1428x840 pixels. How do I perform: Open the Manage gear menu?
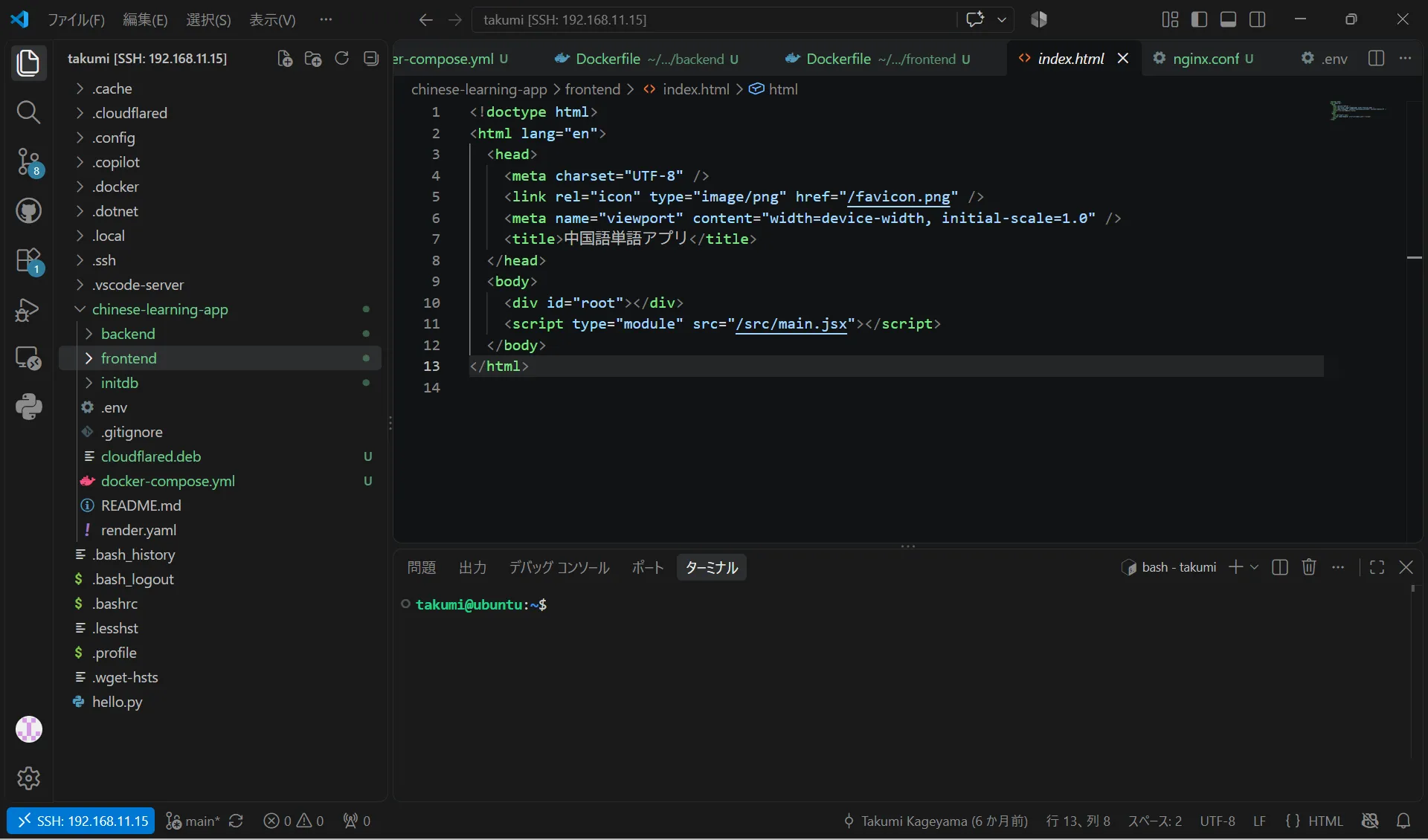[x=28, y=778]
